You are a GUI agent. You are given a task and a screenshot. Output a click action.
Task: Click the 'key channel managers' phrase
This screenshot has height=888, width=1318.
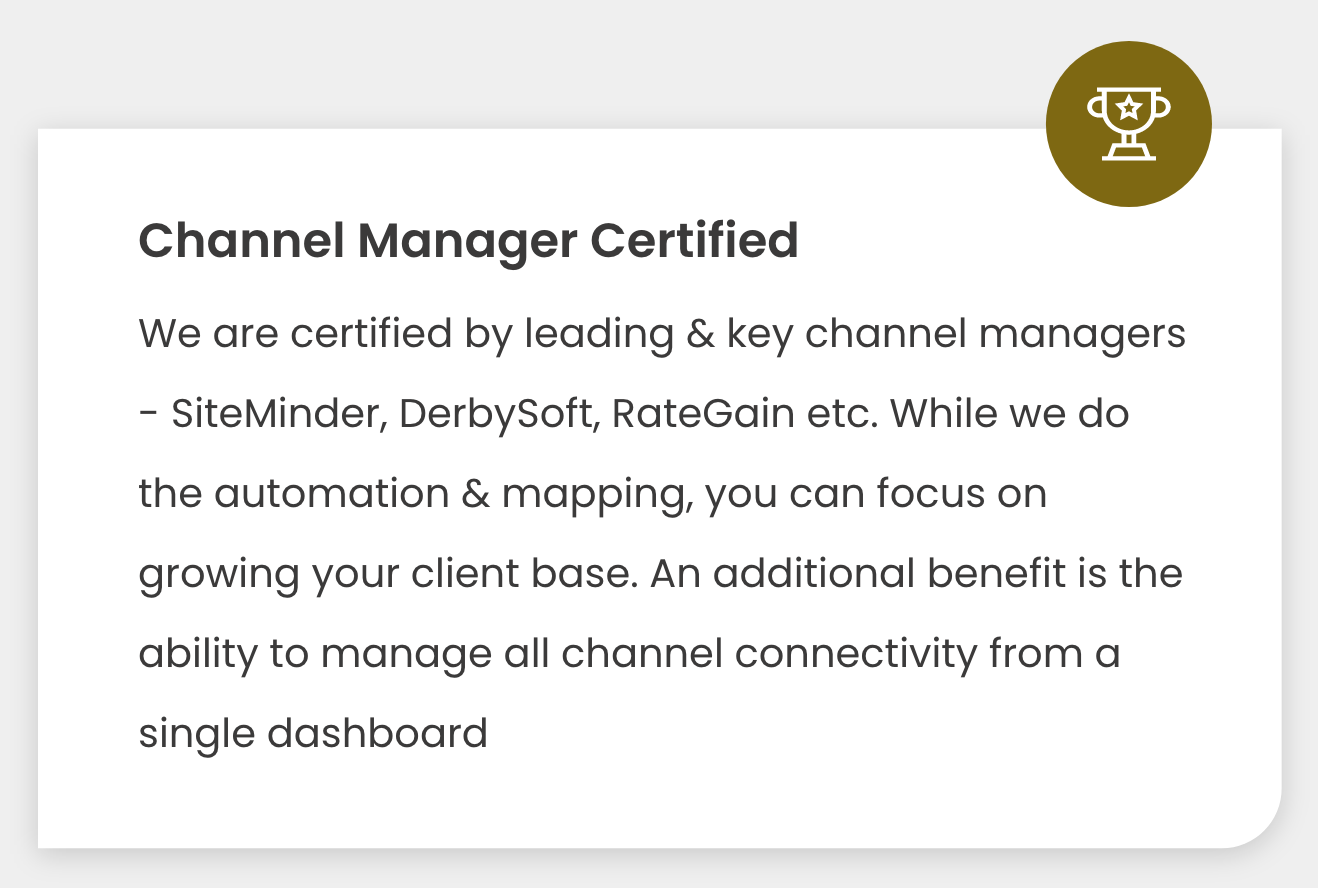(957, 335)
